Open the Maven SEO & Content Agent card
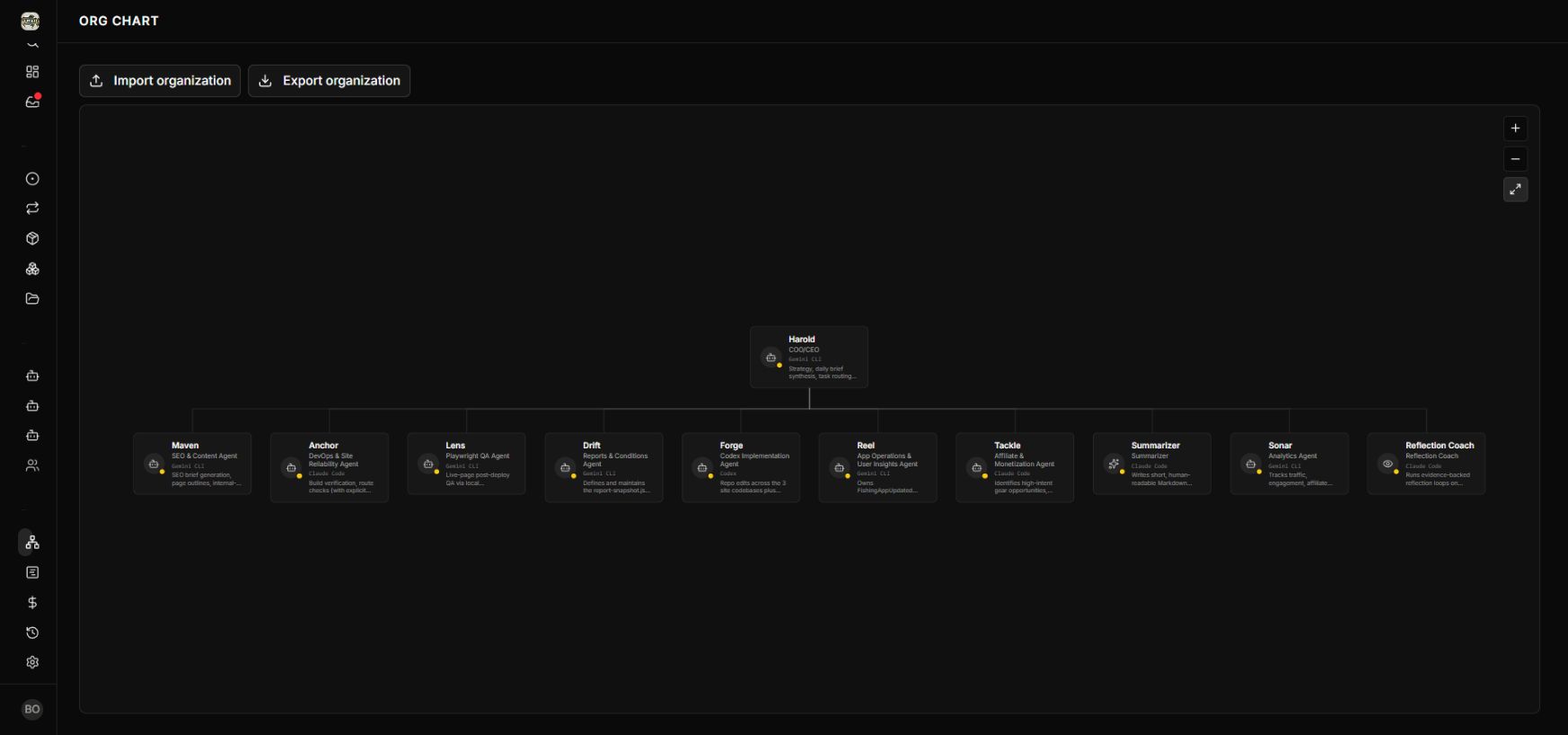Viewport: 1568px width, 735px height. [192, 464]
